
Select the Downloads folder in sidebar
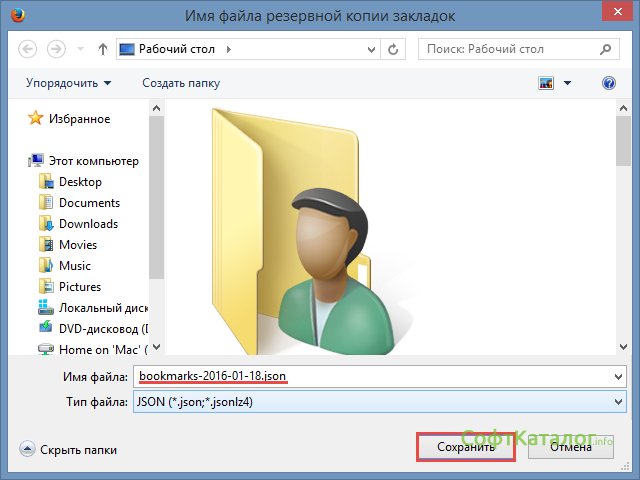pos(88,224)
